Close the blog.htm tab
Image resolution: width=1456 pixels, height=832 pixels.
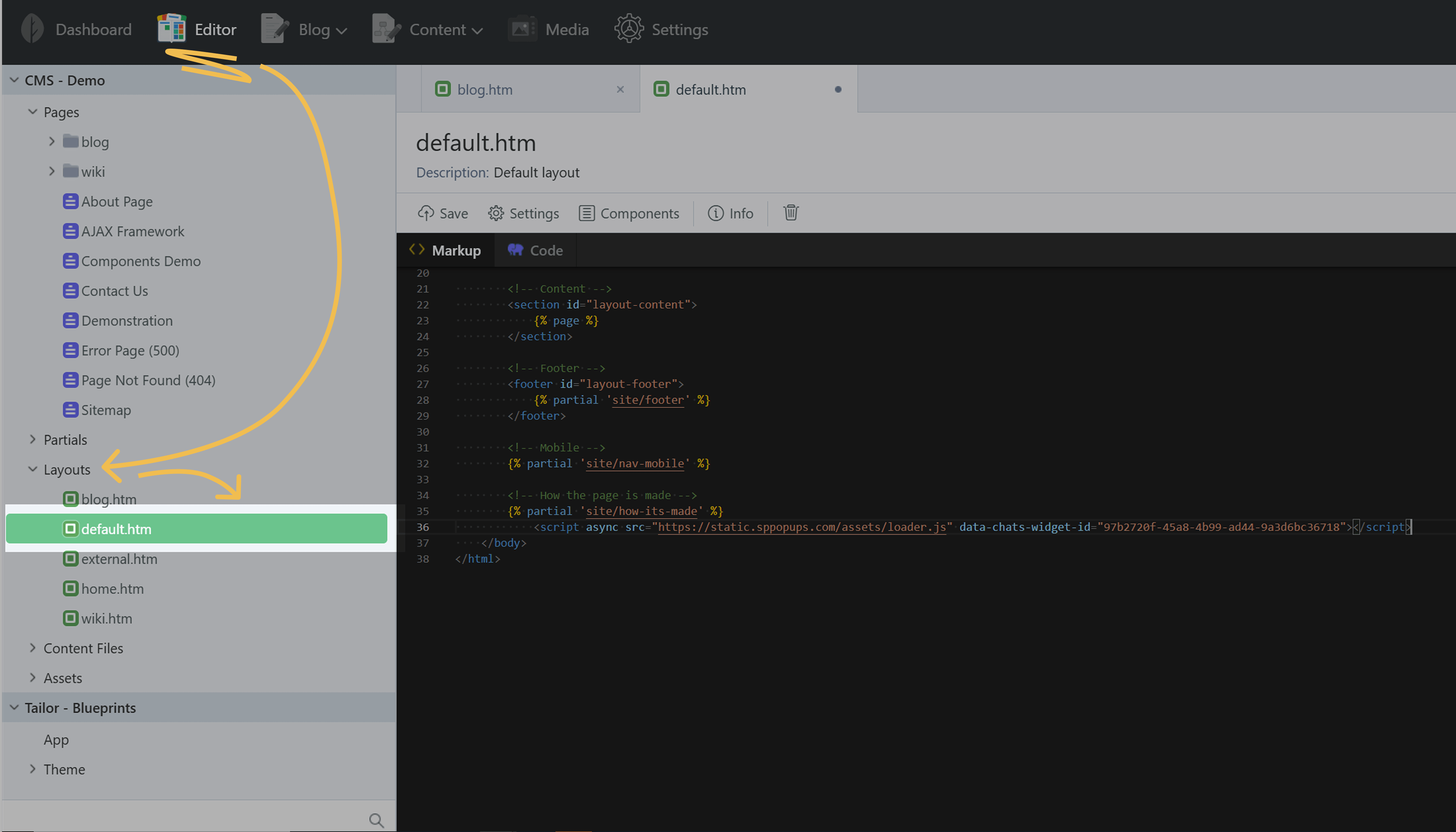(x=620, y=89)
